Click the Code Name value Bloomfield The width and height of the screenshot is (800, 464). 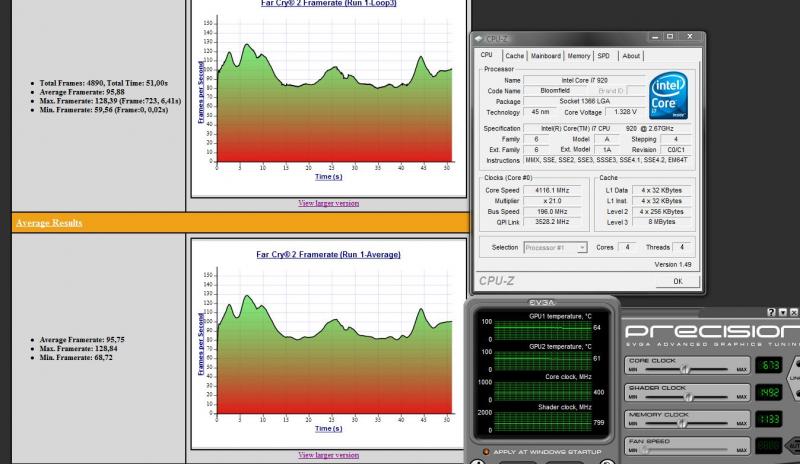[555, 90]
